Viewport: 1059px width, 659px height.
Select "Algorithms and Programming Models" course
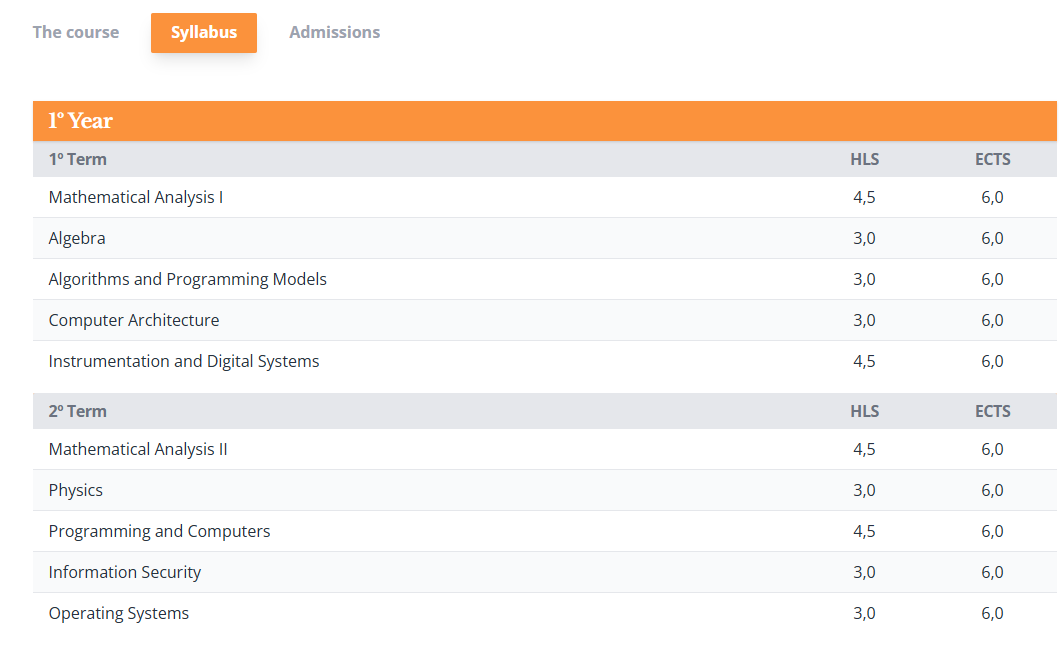[x=188, y=280]
